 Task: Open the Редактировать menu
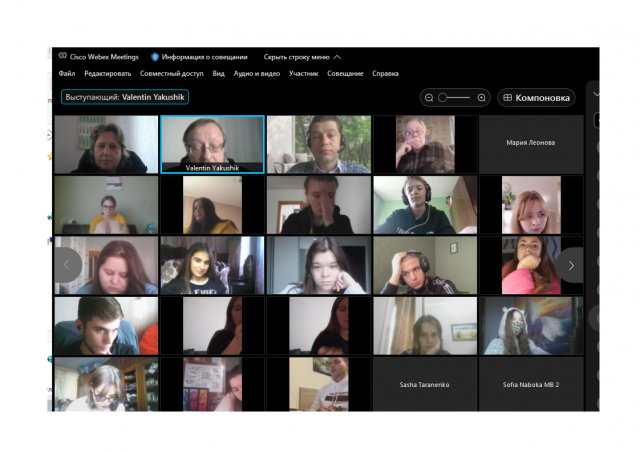[x=108, y=73]
